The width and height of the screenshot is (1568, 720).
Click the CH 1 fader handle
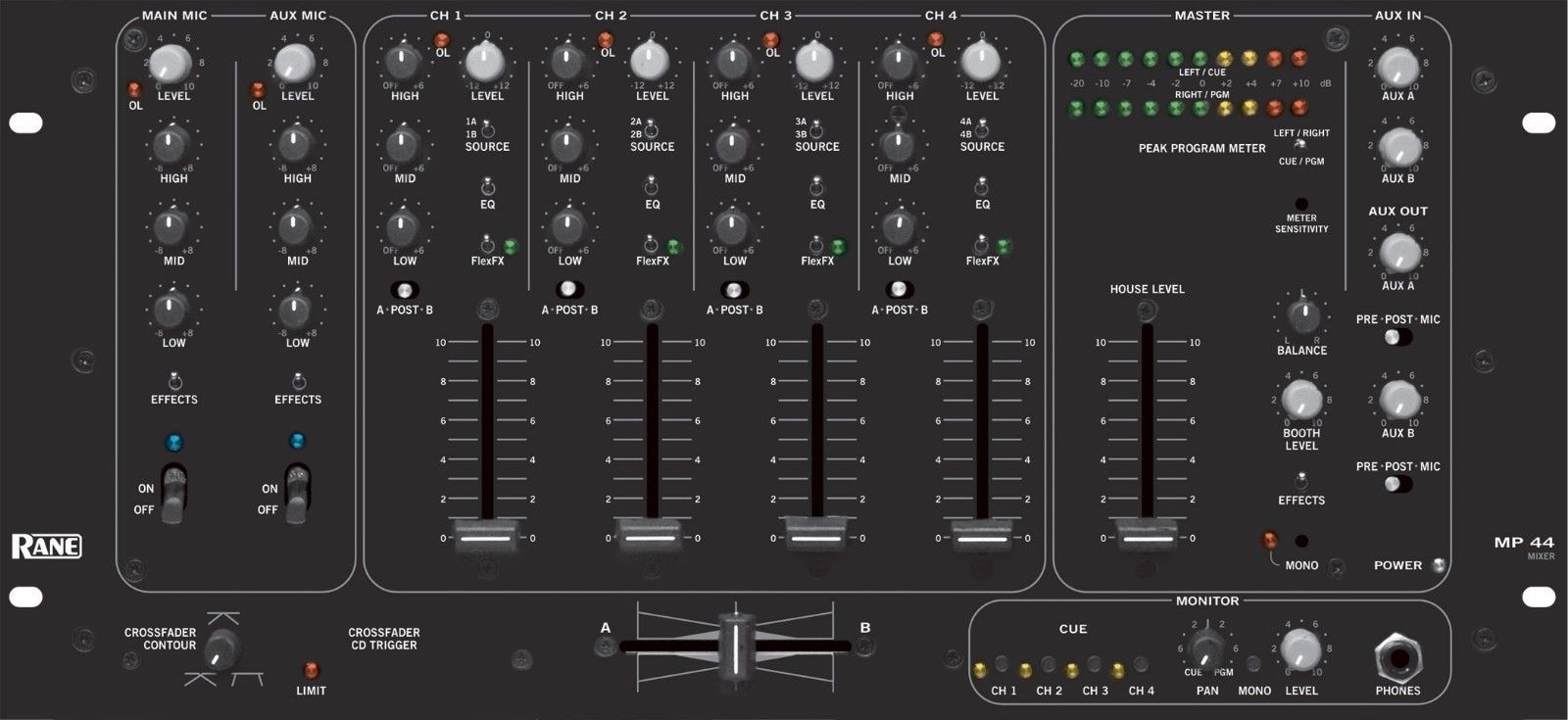click(x=485, y=537)
